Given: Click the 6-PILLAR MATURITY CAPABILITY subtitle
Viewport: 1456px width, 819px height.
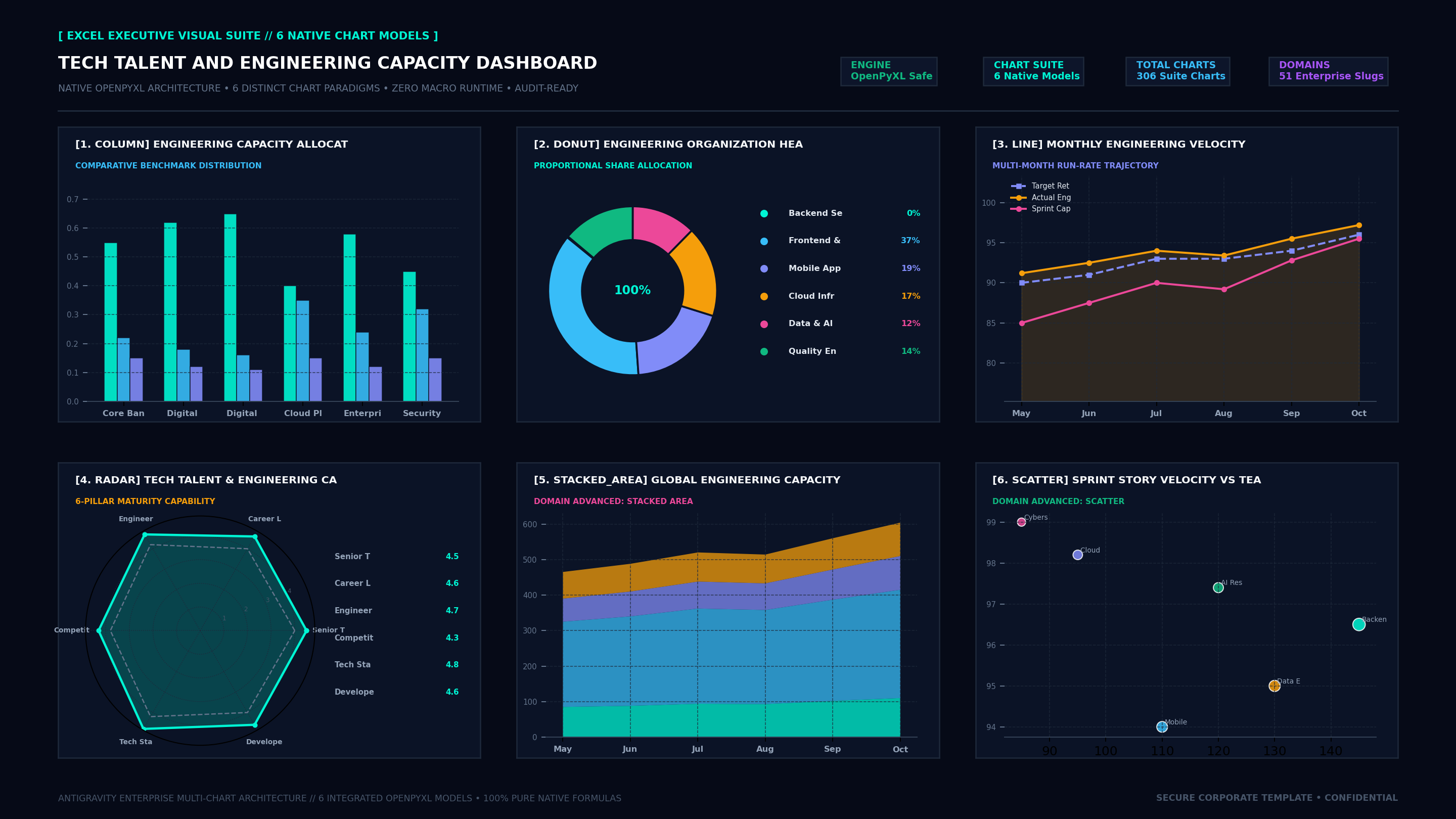Looking at the screenshot, I should click(x=145, y=502).
